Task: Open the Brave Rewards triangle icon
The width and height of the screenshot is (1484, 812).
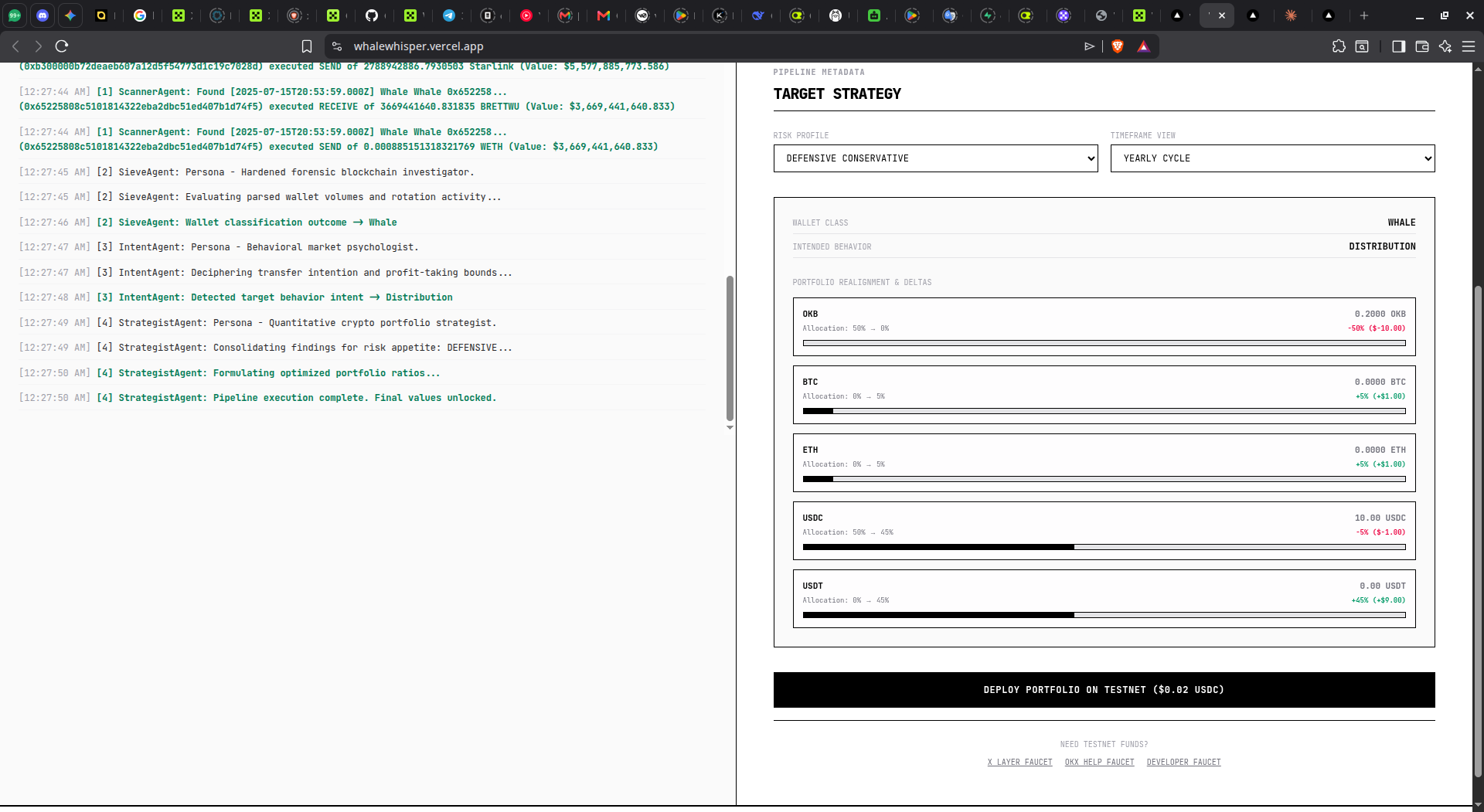Action: tap(1143, 46)
